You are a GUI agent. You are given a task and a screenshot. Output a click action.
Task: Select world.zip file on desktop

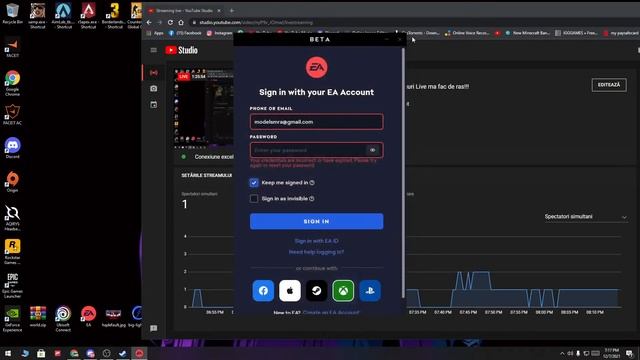(x=38, y=316)
